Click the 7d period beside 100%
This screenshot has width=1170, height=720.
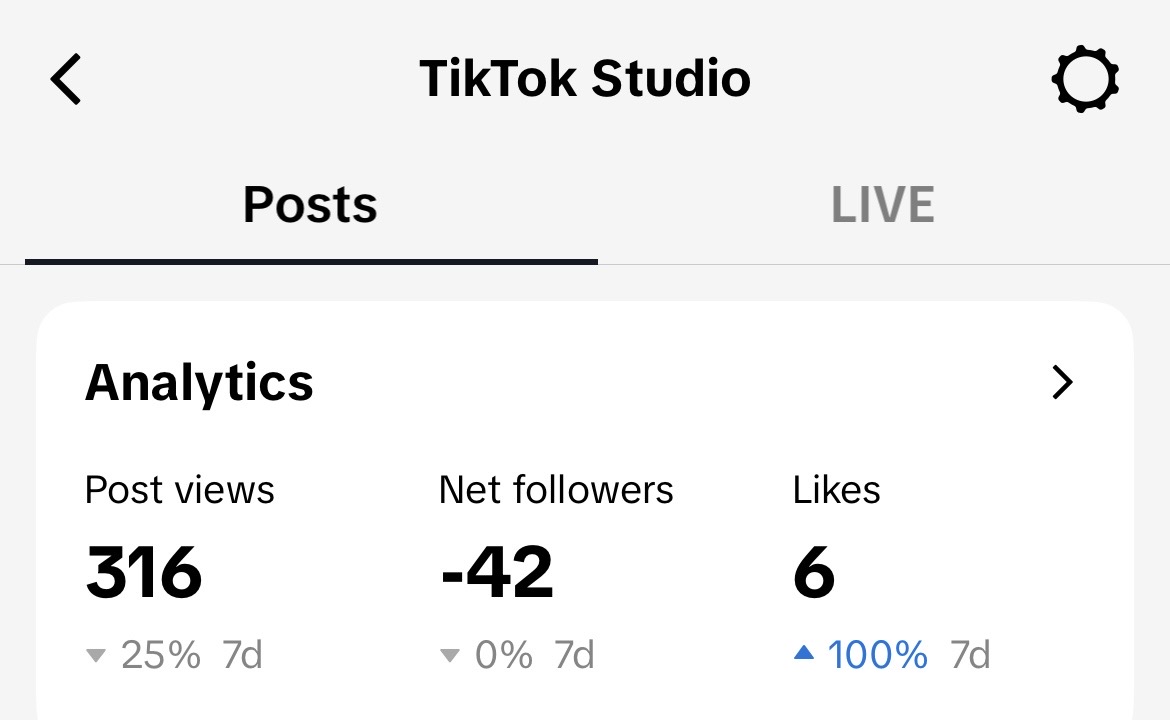click(970, 656)
